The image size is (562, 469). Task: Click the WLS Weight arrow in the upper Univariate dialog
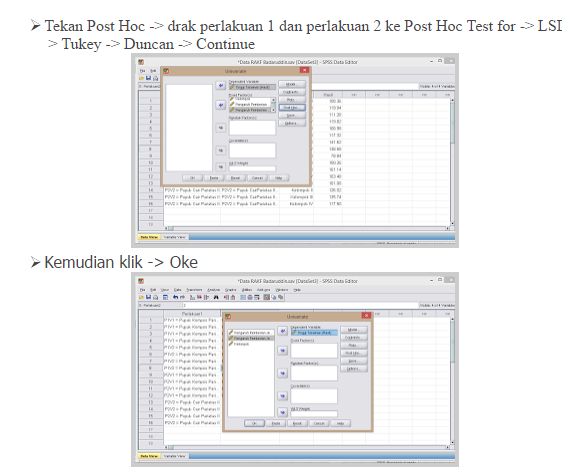coord(221,167)
